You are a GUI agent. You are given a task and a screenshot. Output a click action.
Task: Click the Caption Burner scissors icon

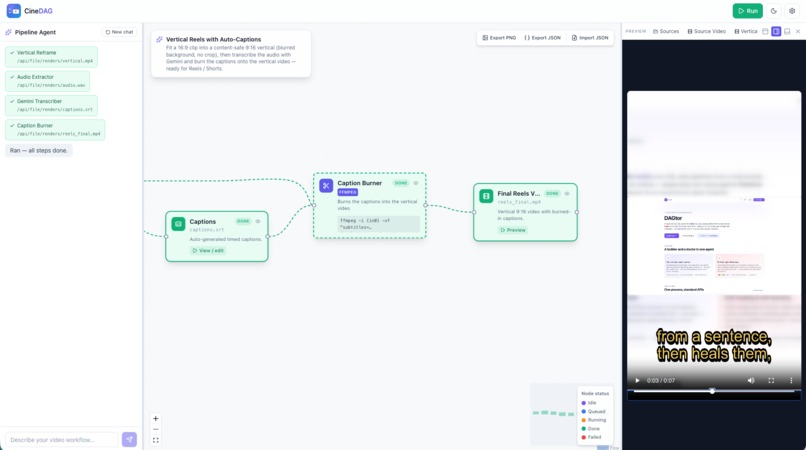(326, 186)
